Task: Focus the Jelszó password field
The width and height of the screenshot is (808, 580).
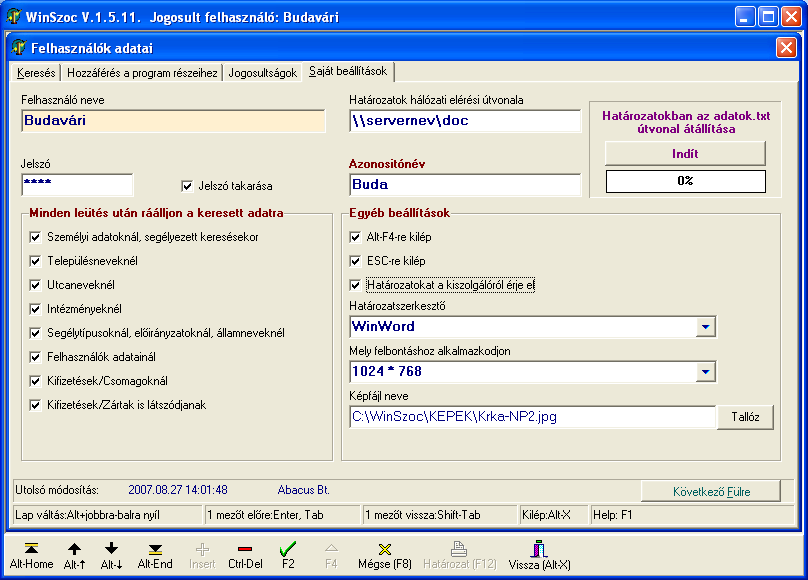Action: (x=77, y=185)
